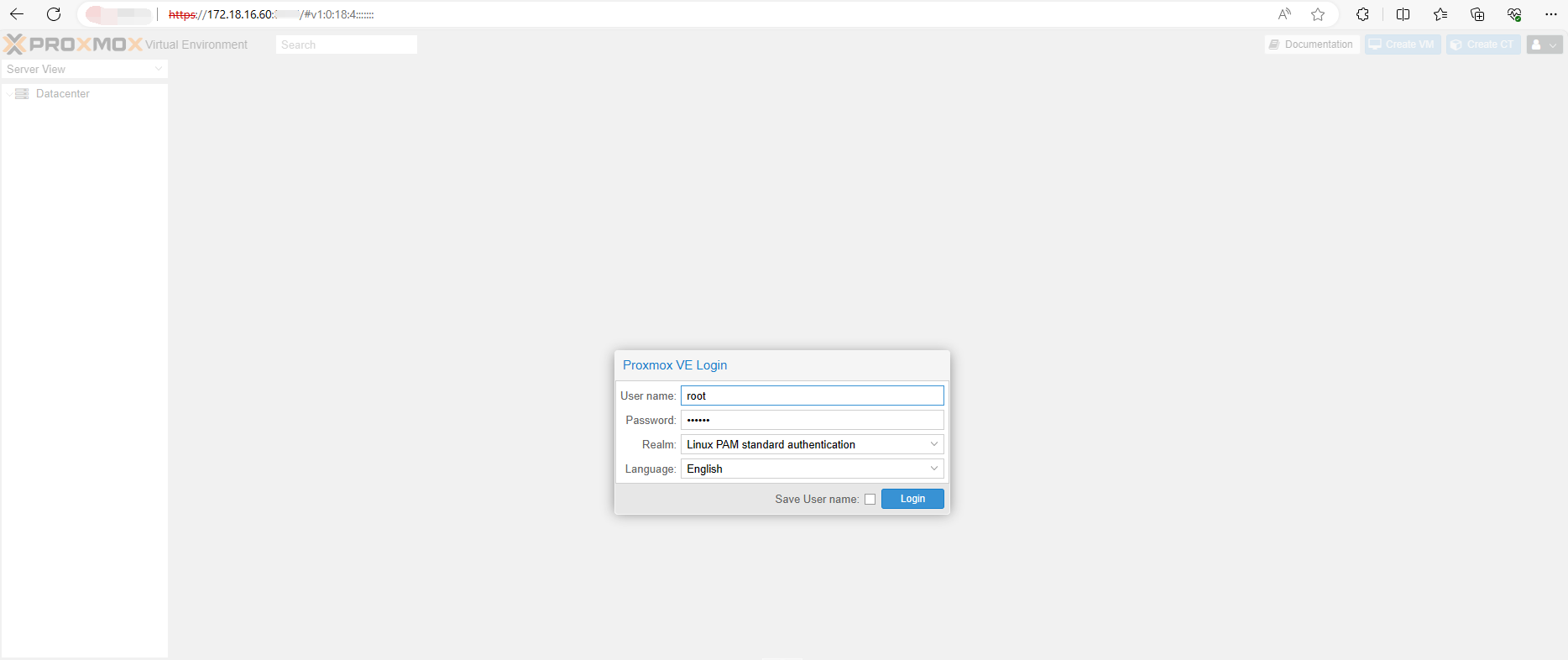Click the Create VM button
The width and height of the screenshot is (1568, 660).
(x=1403, y=45)
